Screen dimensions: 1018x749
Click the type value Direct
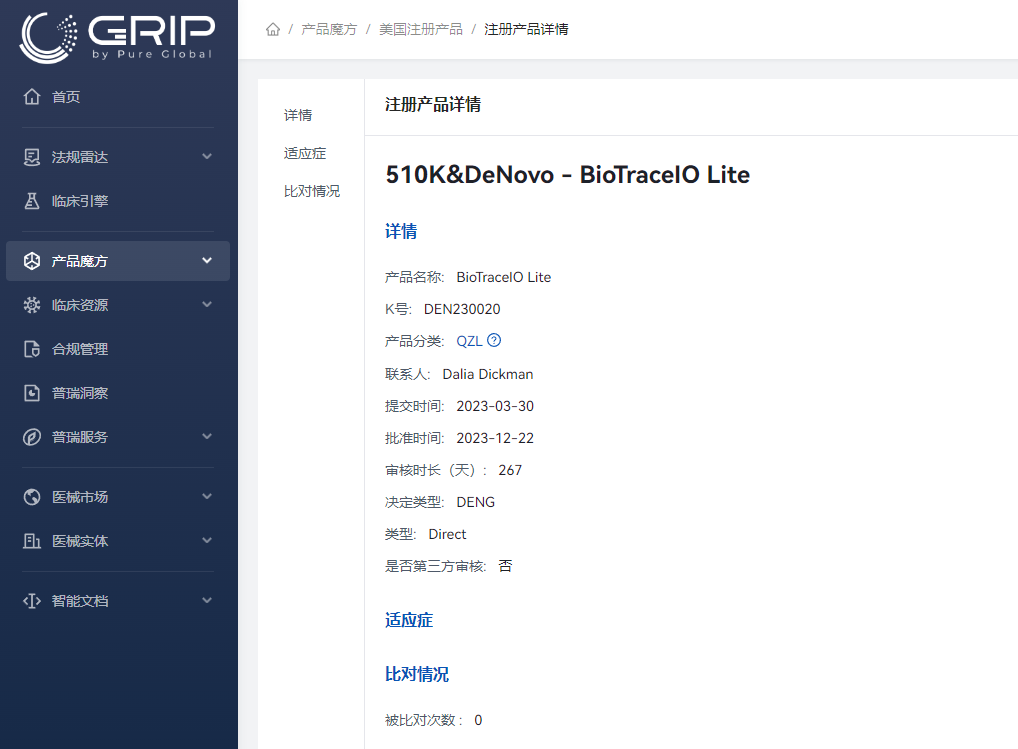[447, 534]
